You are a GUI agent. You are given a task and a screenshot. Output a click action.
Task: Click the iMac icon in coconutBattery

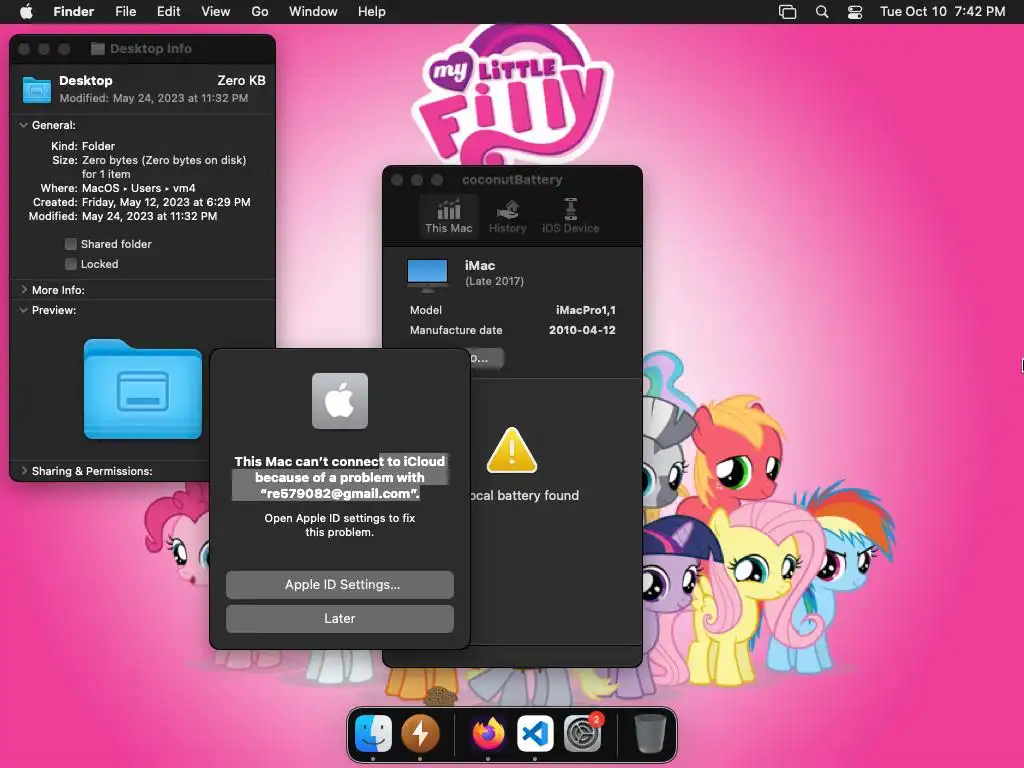(427, 275)
